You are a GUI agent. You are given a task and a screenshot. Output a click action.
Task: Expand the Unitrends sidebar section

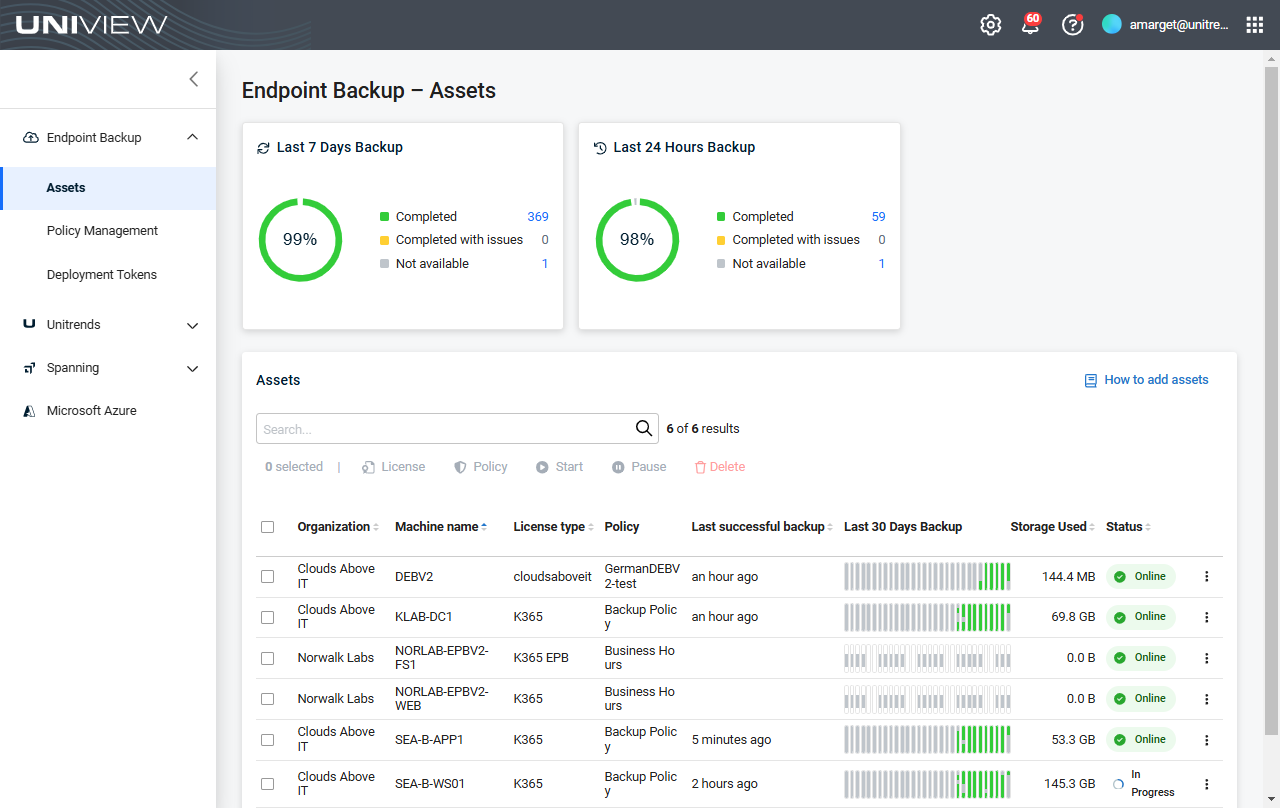193,325
